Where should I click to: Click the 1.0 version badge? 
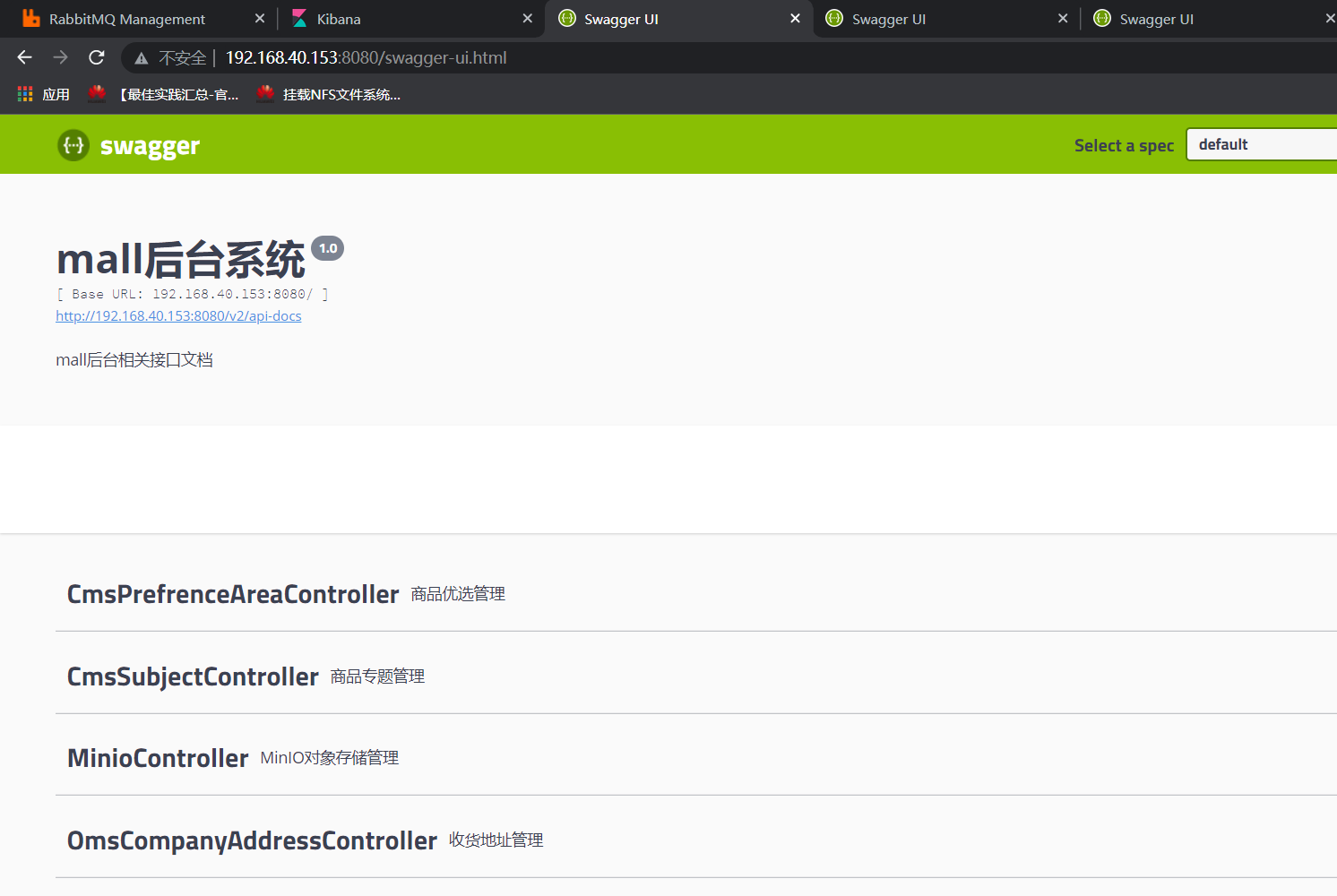coord(327,247)
